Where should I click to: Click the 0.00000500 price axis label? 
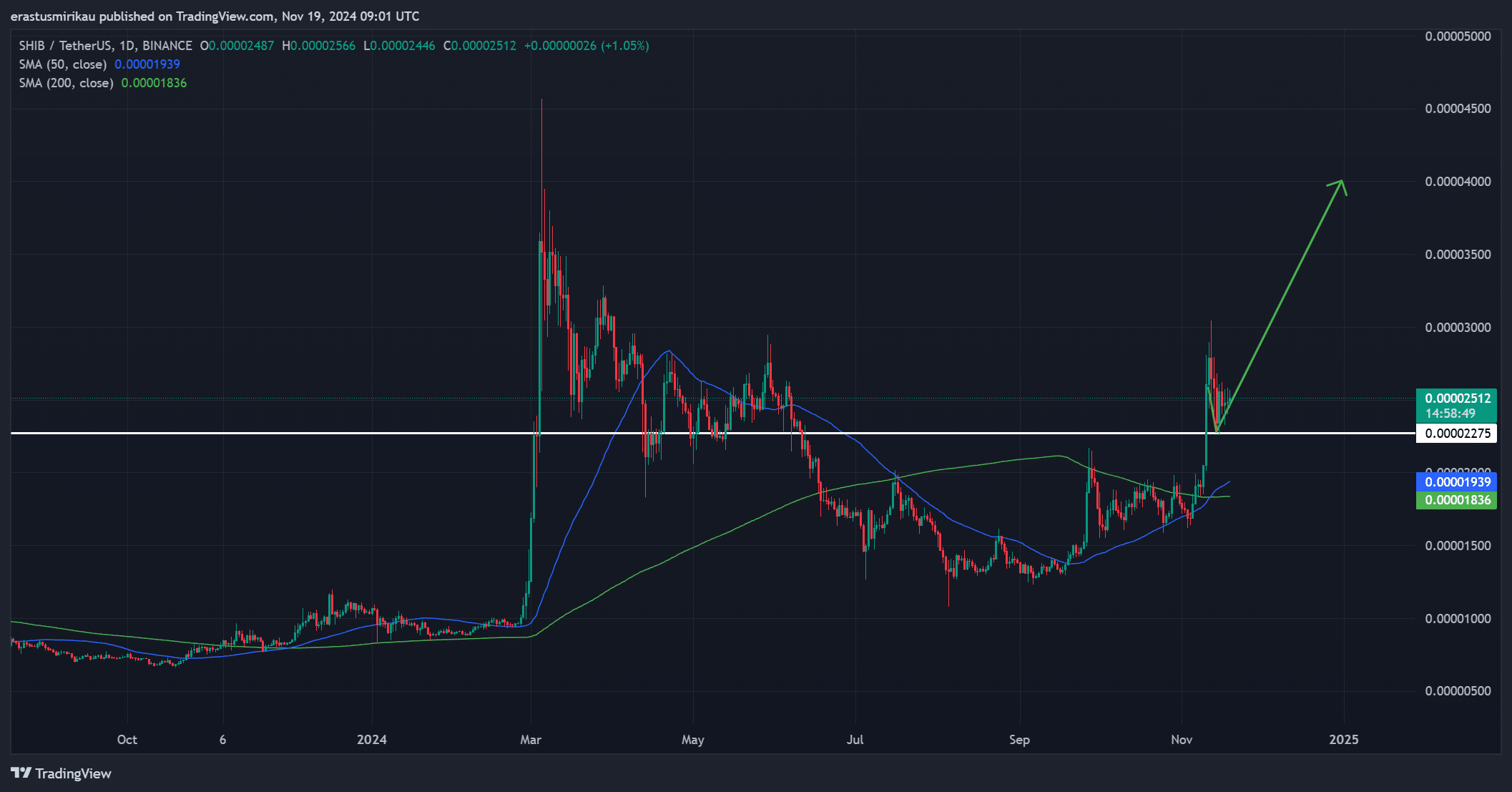click(x=1458, y=691)
